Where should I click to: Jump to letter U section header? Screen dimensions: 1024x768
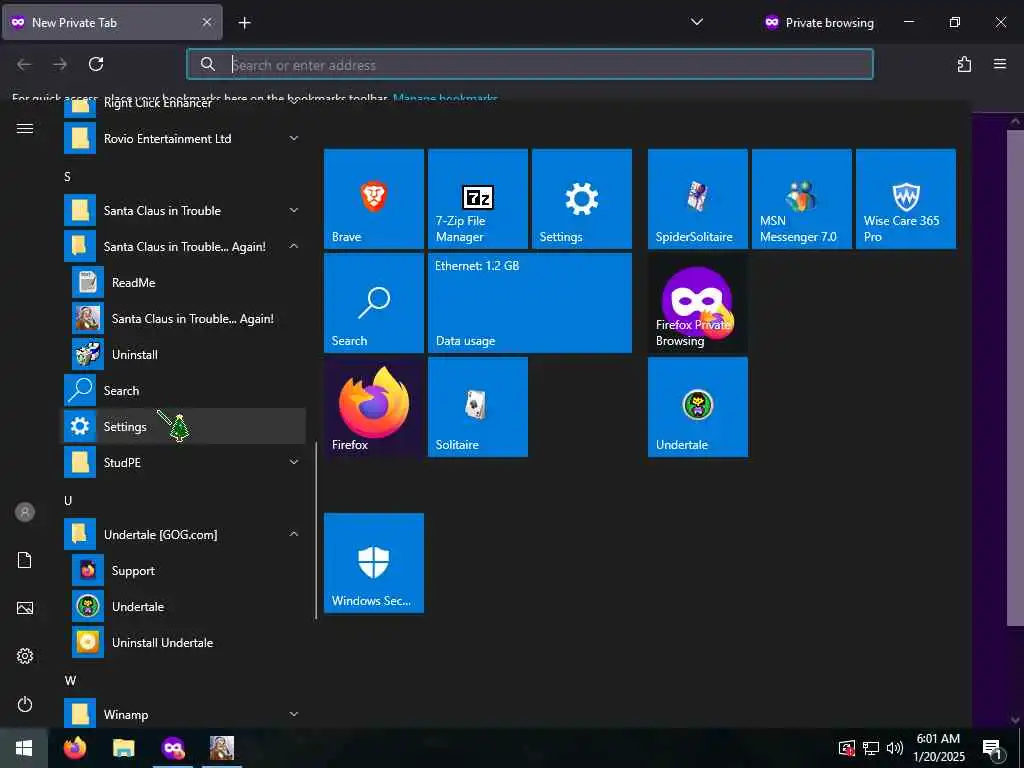[x=68, y=500]
